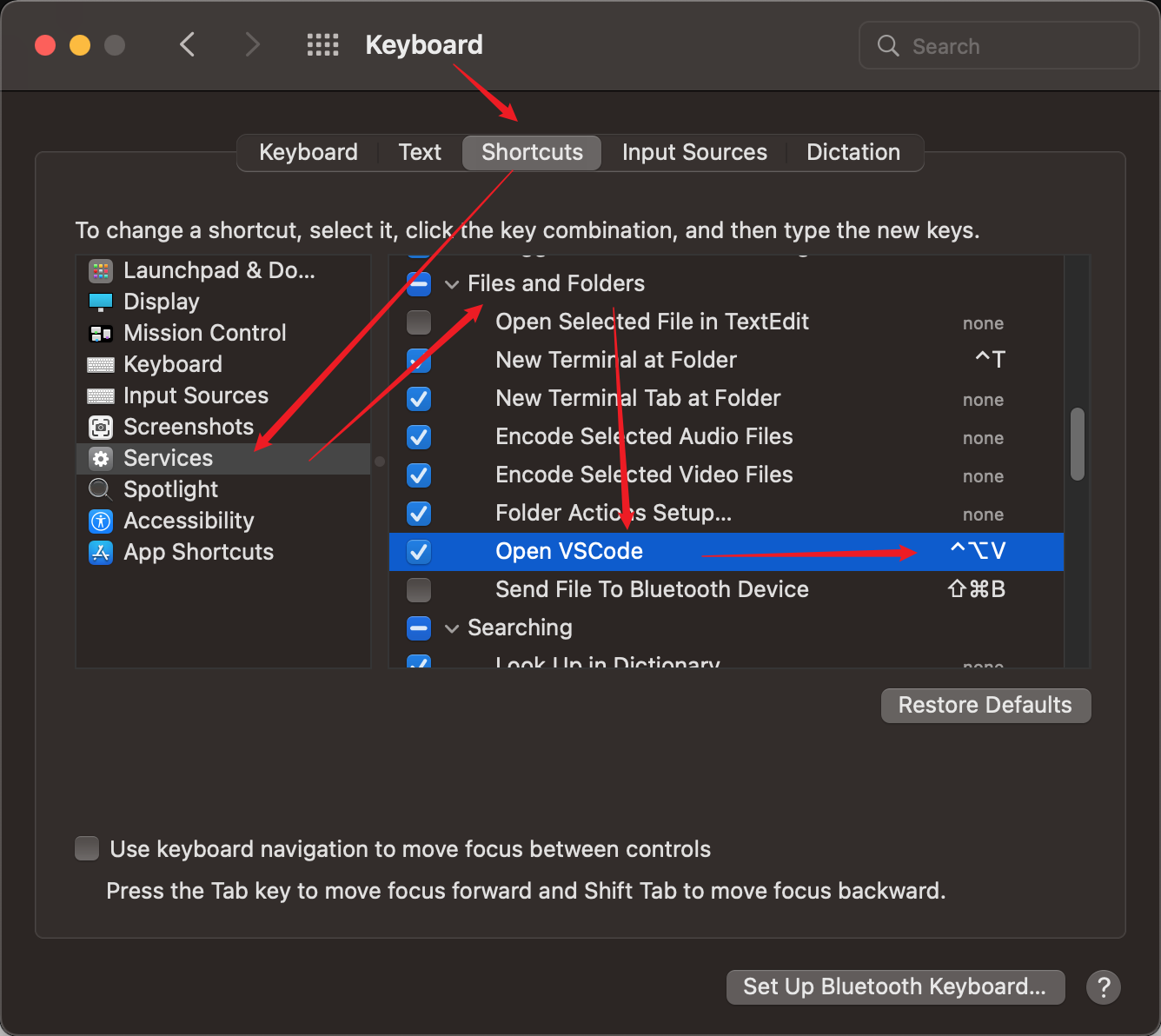
Task: Show all preferences grid icon
Action: click(x=322, y=45)
